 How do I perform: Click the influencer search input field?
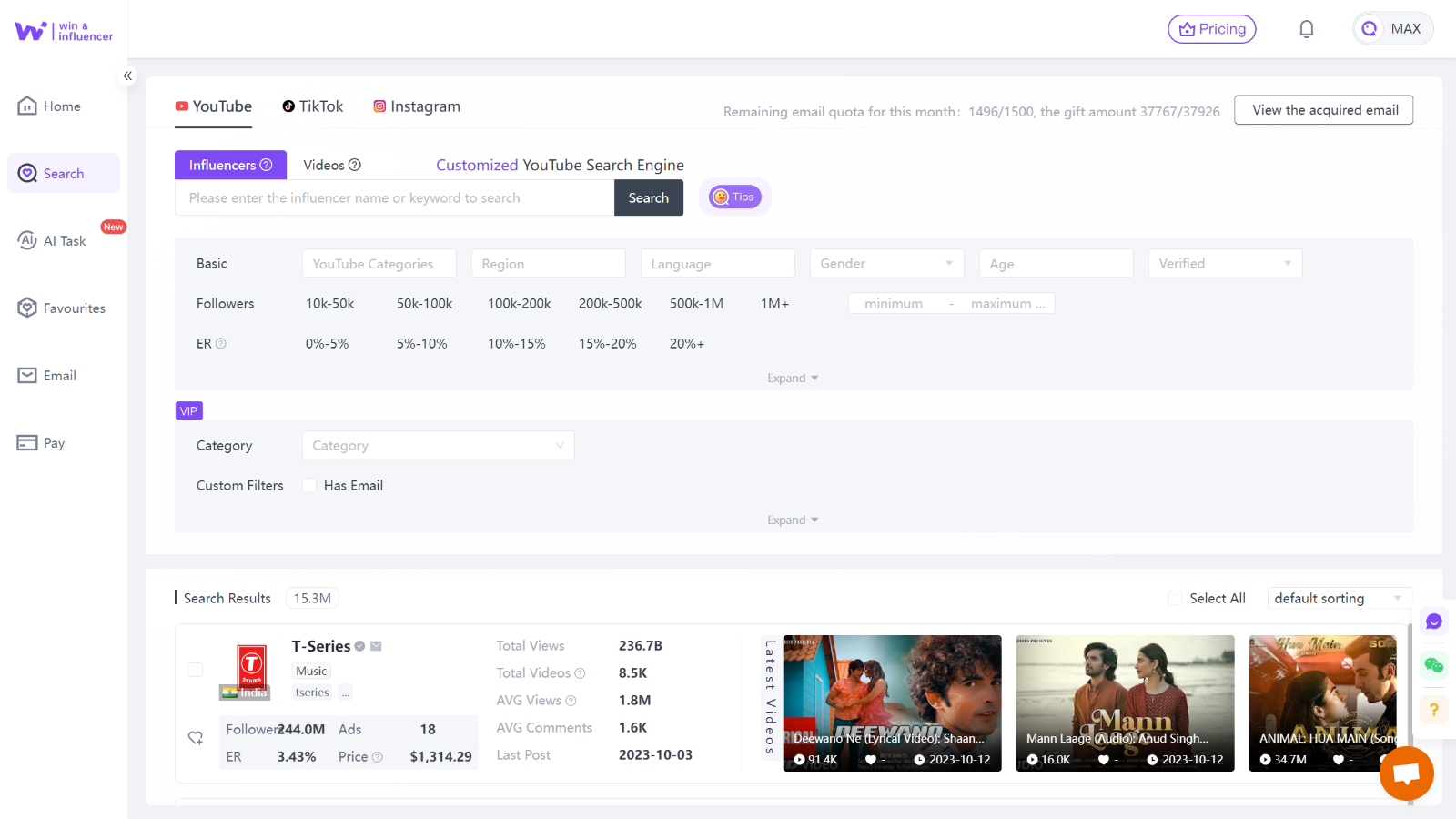(x=393, y=197)
